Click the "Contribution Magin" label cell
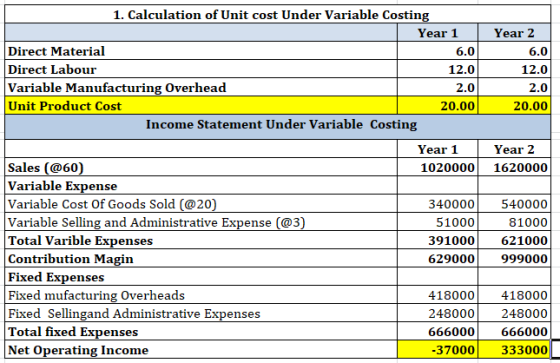 201,258
